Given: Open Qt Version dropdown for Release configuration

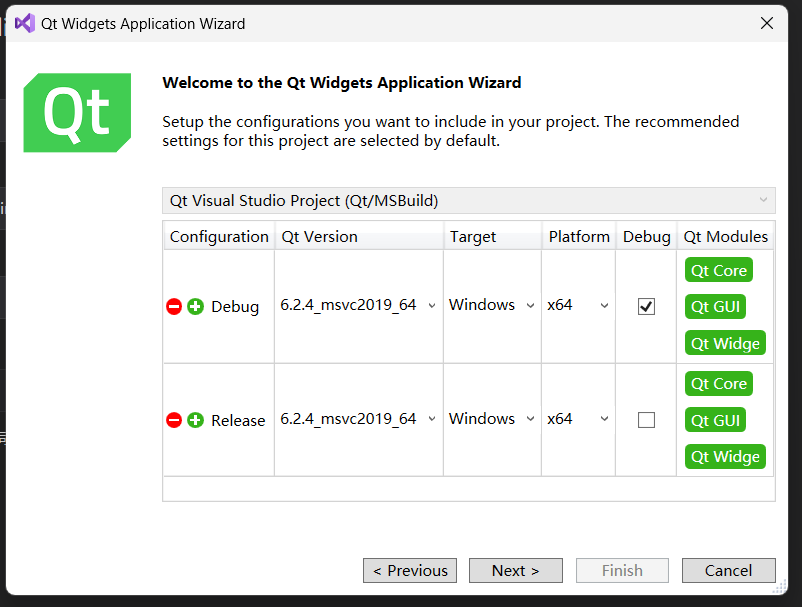Looking at the screenshot, I should click(359, 419).
